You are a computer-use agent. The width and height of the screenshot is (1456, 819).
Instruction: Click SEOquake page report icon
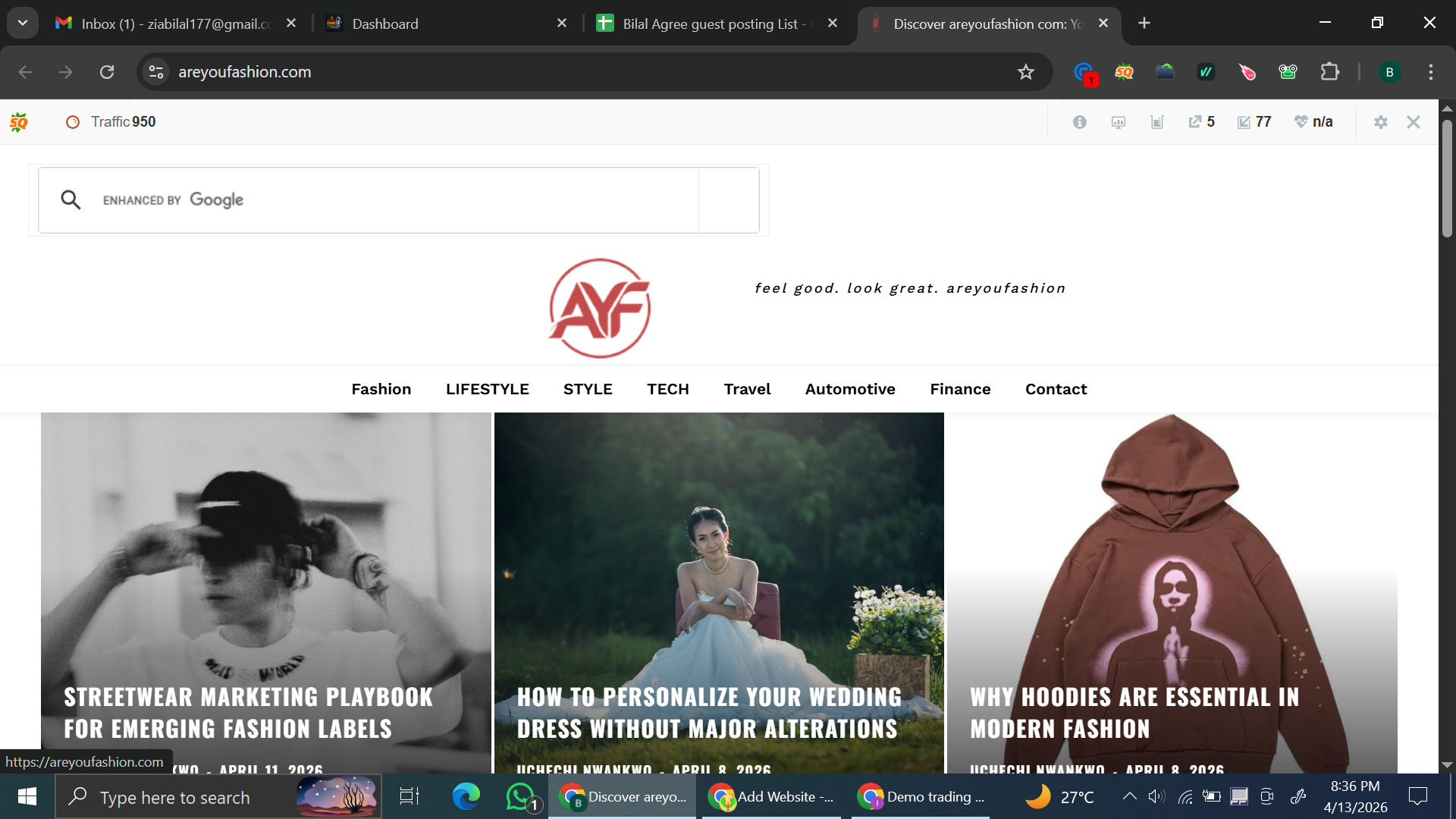click(1157, 122)
